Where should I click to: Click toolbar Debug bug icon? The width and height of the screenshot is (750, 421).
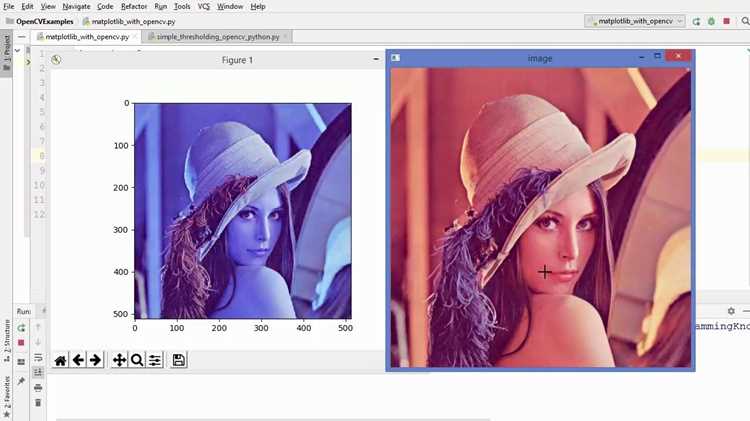[x=711, y=22]
